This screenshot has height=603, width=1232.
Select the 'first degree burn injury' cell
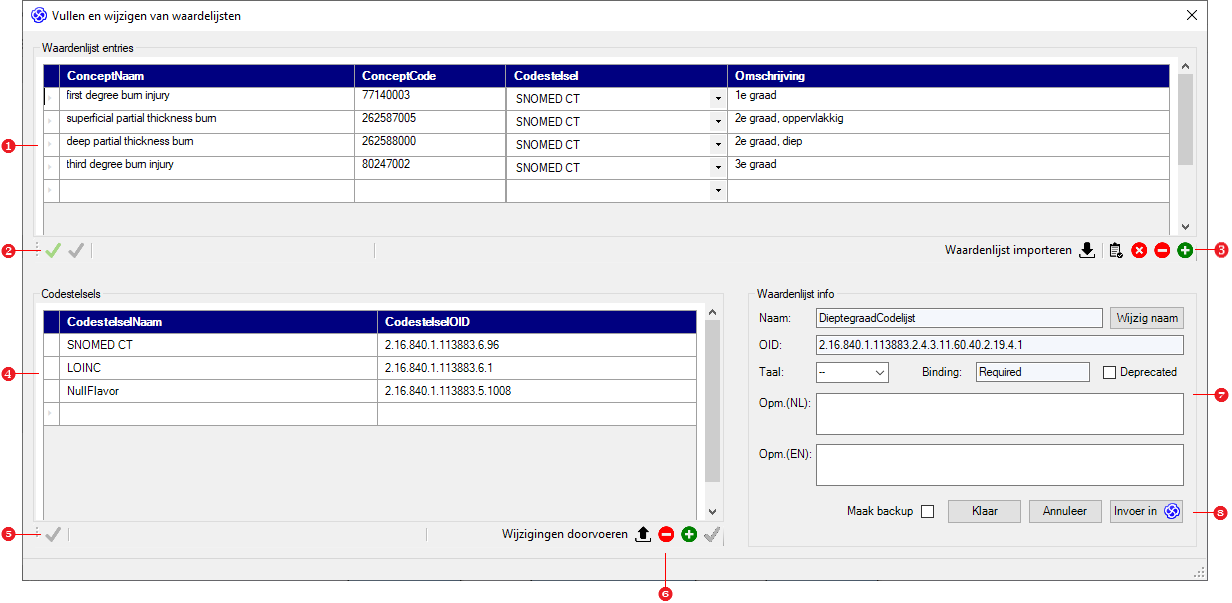207,98
